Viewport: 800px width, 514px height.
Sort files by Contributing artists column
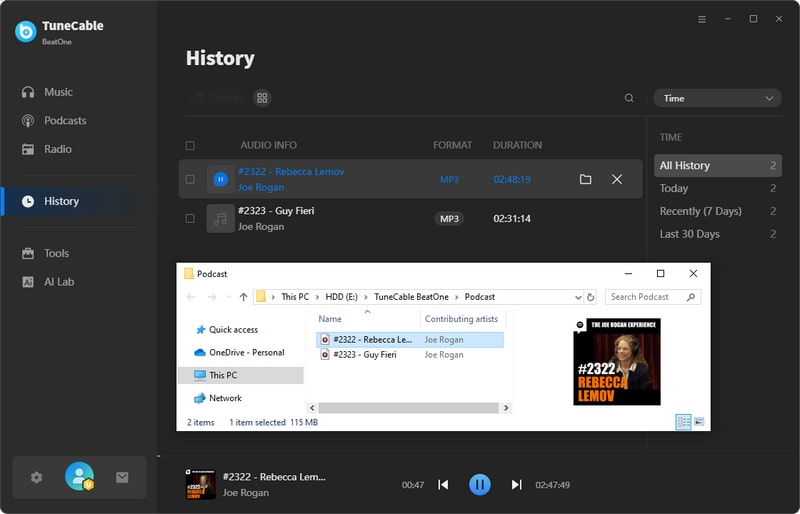461,319
